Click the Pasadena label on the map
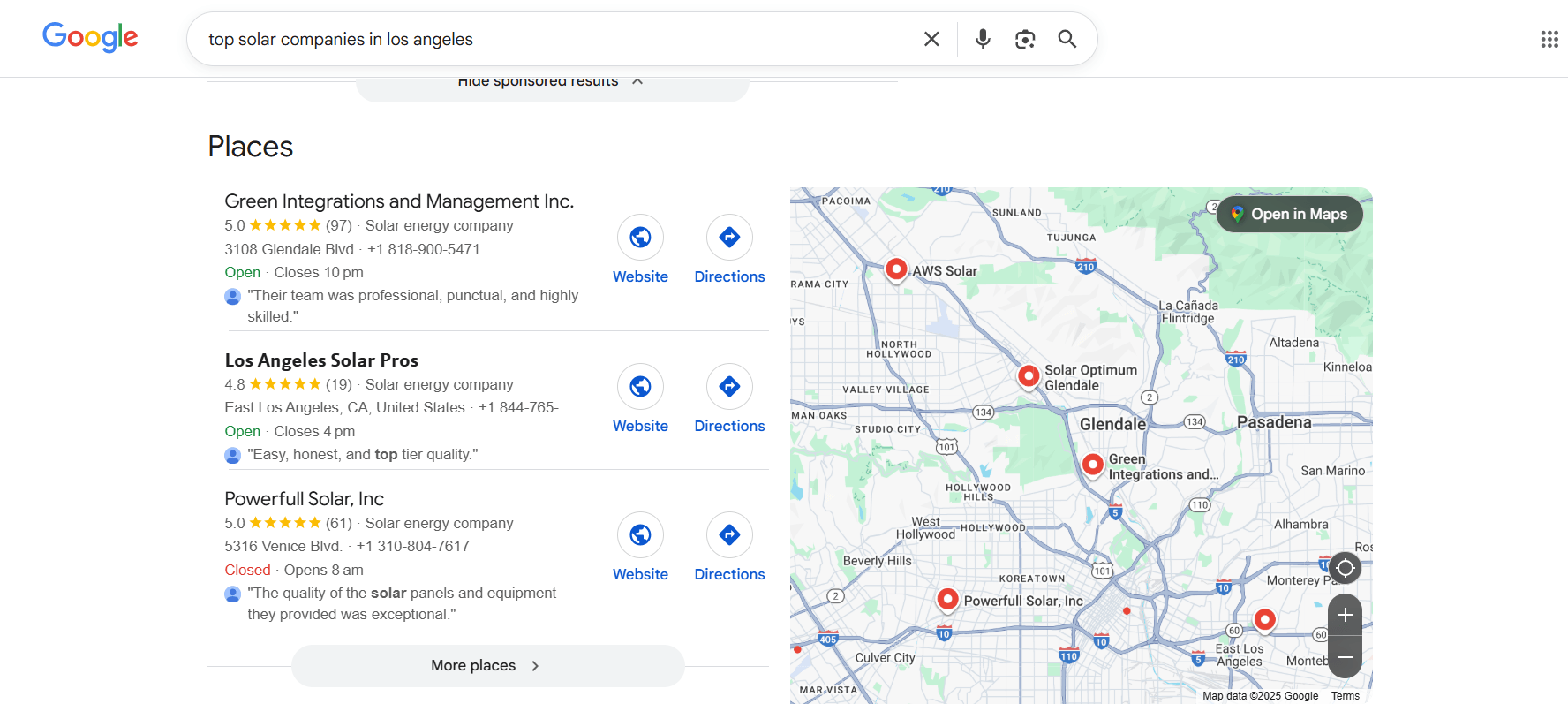The image size is (1568, 719). pos(1274,422)
